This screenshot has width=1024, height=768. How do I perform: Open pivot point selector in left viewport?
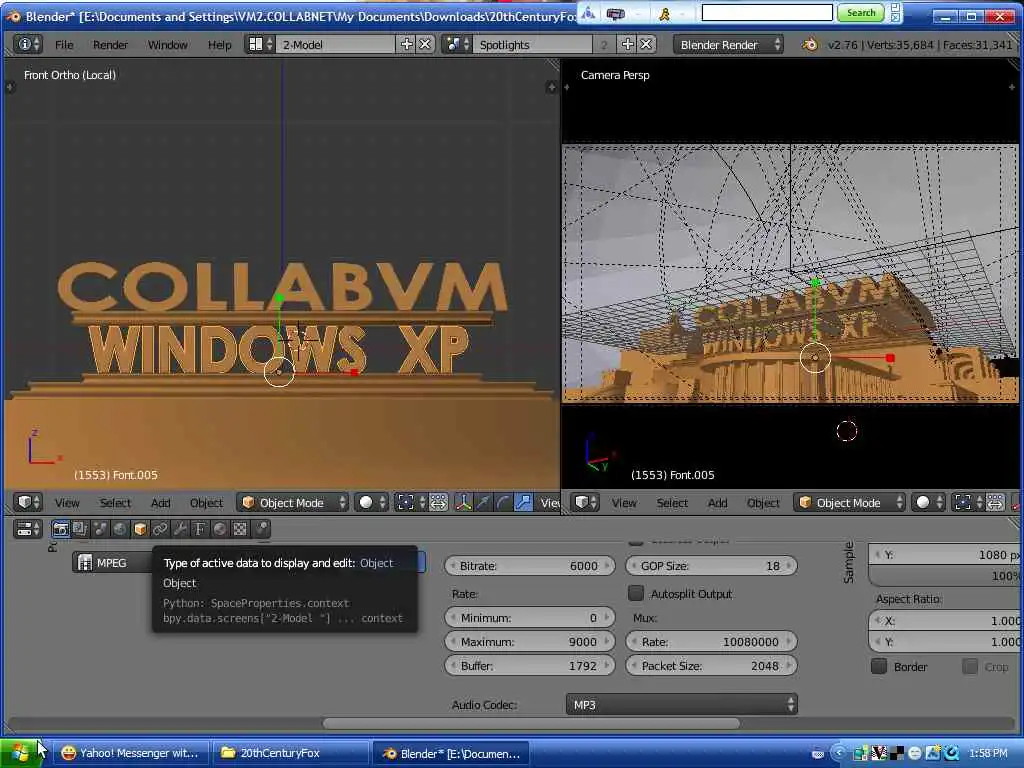click(x=411, y=502)
